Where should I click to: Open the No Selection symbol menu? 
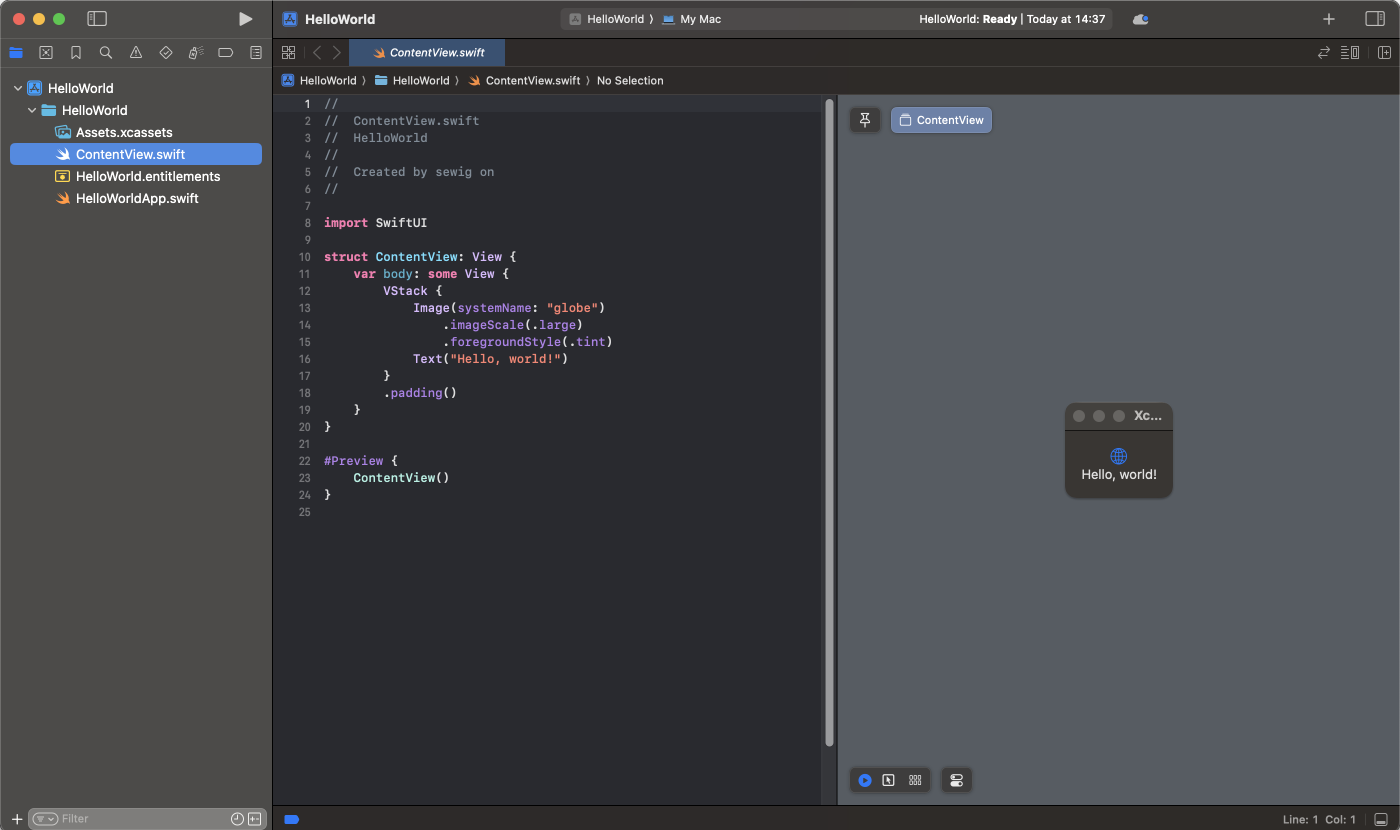[630, 80]
